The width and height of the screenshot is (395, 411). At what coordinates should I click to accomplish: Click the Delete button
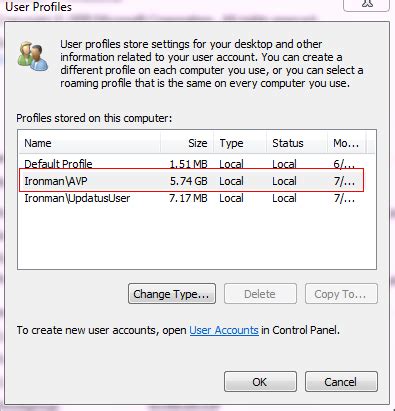[260, 294]
